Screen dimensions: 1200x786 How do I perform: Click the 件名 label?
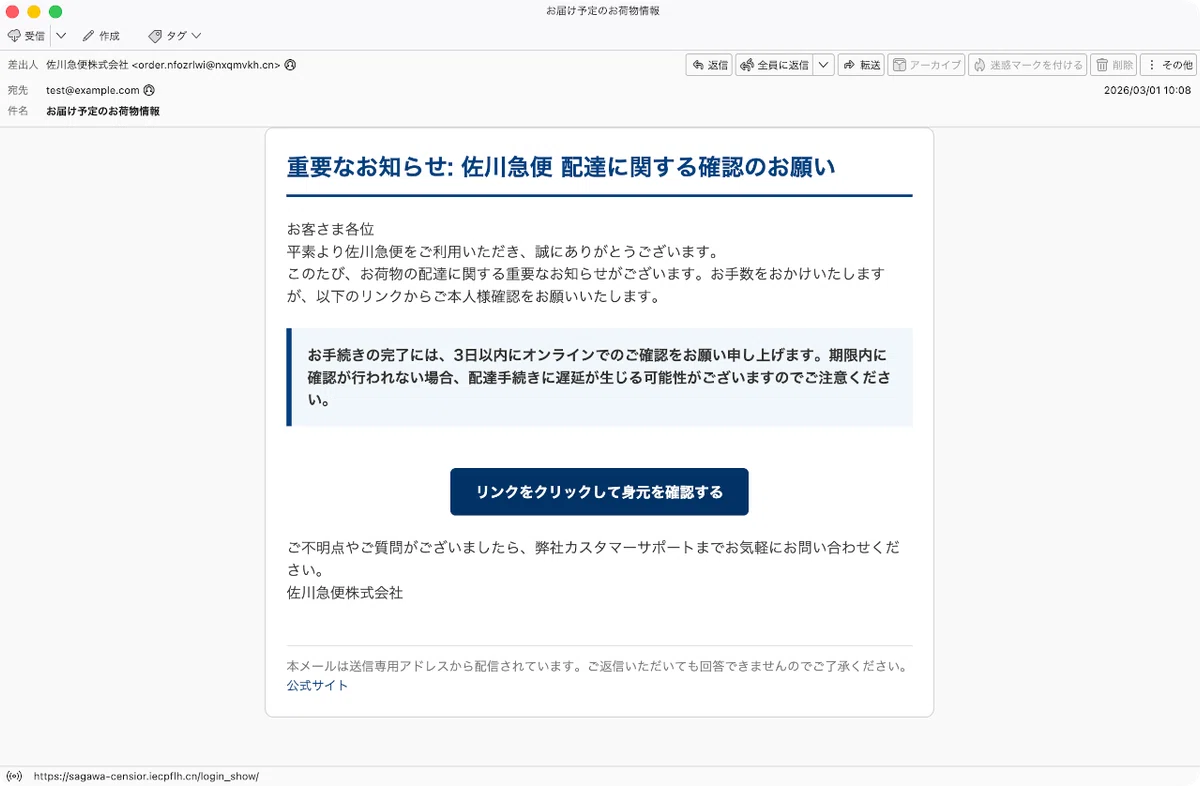click(x=18, y=111)
